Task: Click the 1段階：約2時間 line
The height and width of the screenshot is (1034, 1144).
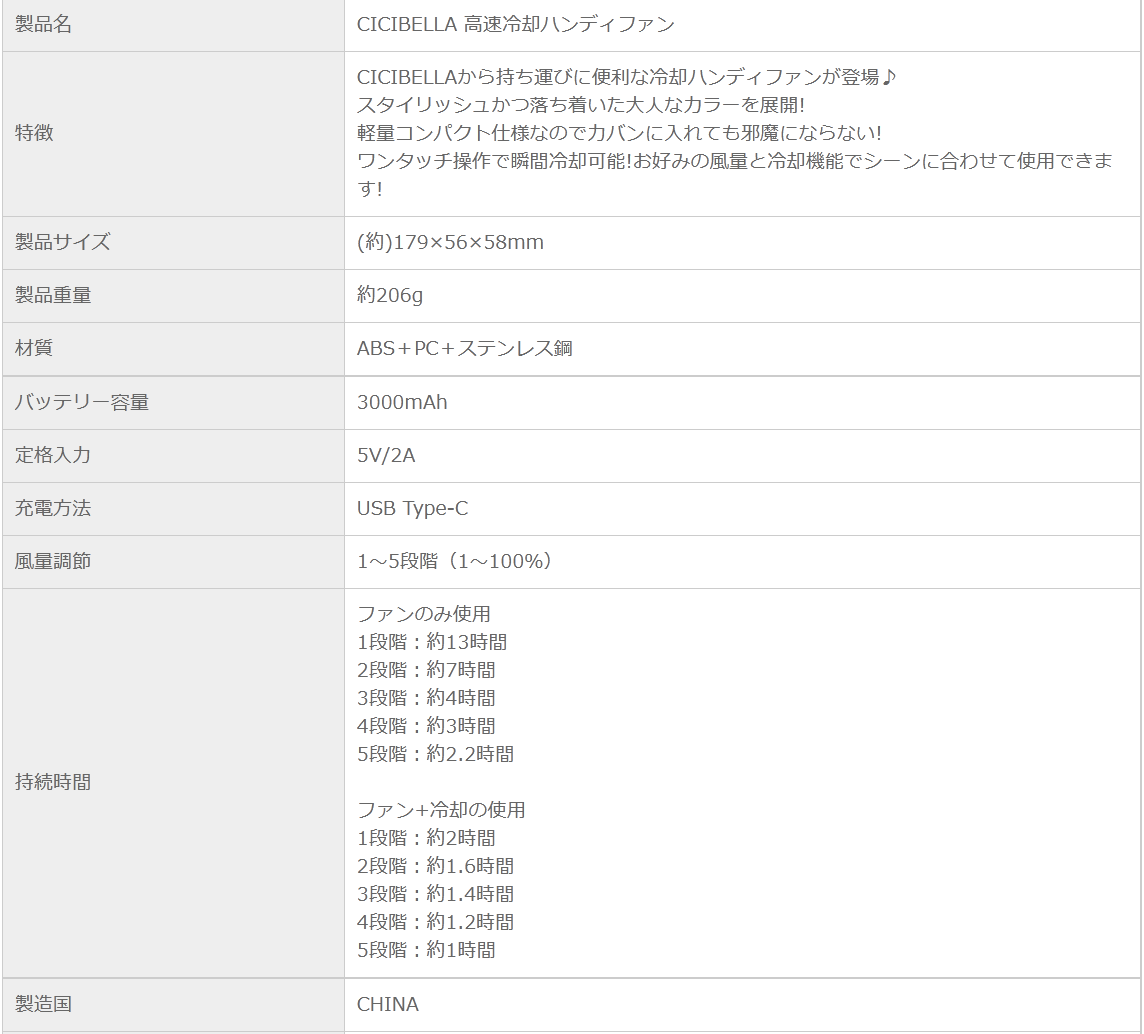Action: [426, 838]
